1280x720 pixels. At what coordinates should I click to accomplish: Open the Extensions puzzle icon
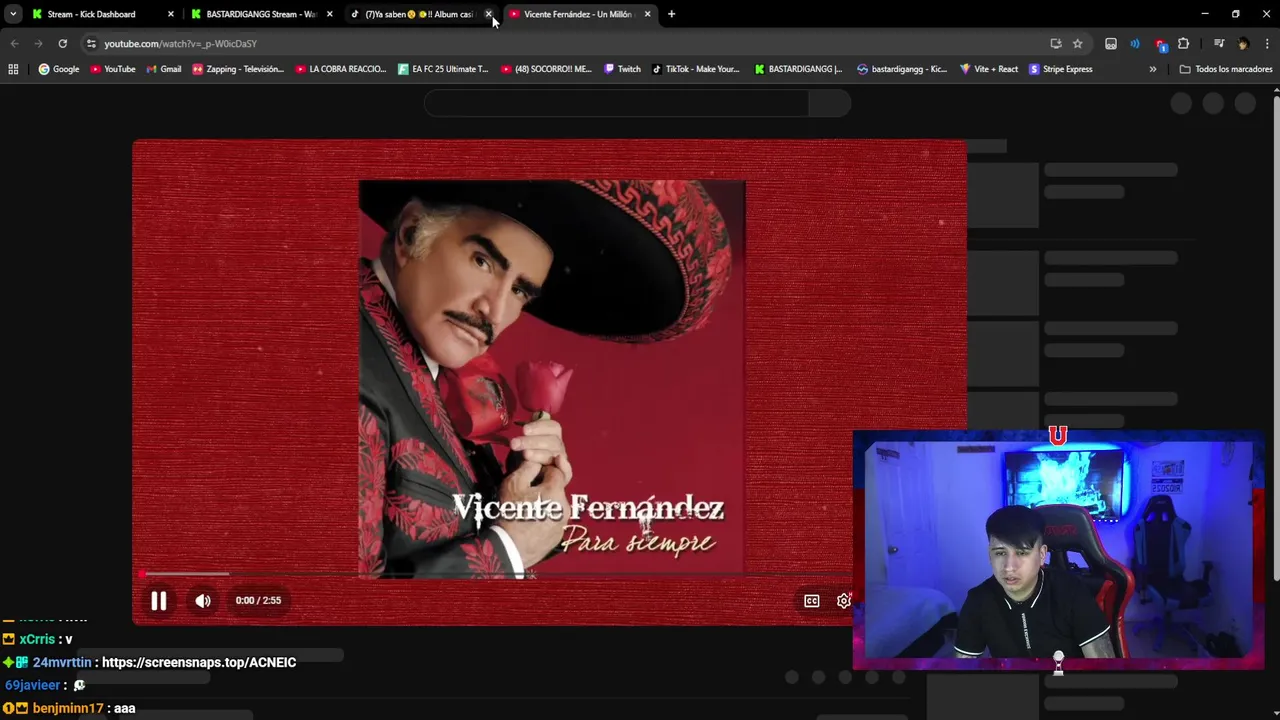(x=1183, y=43)
